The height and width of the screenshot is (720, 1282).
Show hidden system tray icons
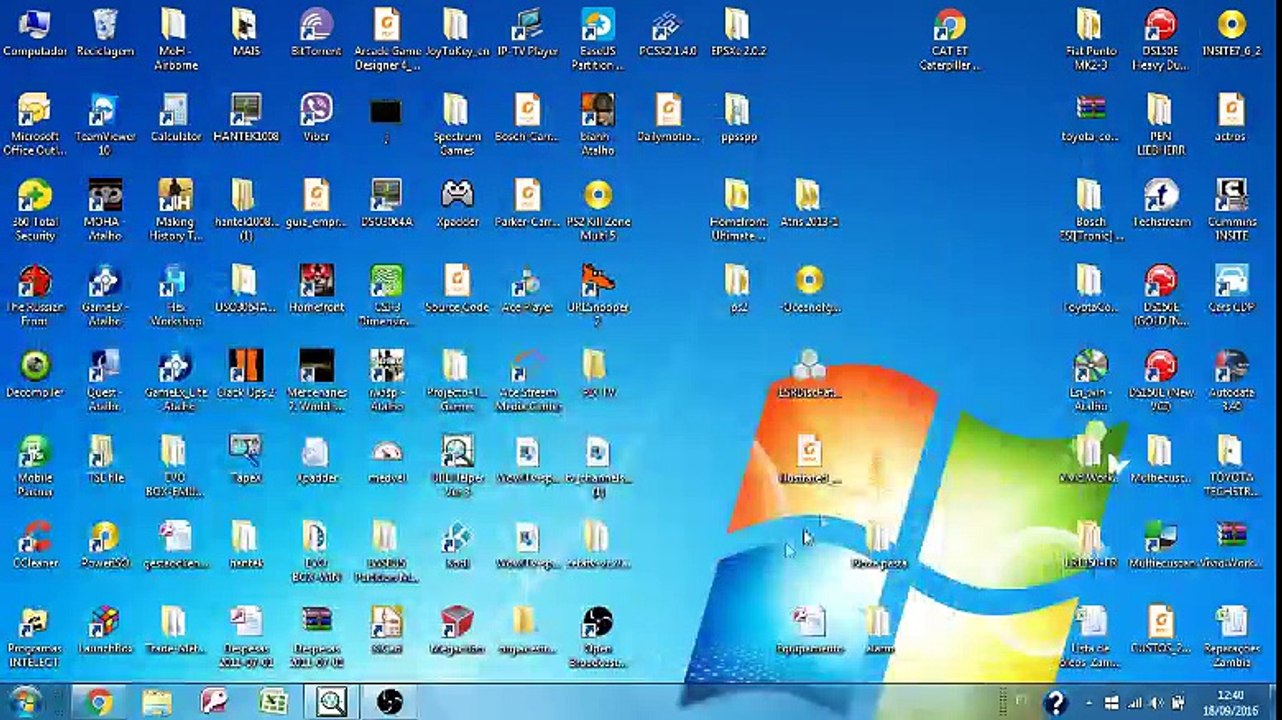[x=1088, y=703]
